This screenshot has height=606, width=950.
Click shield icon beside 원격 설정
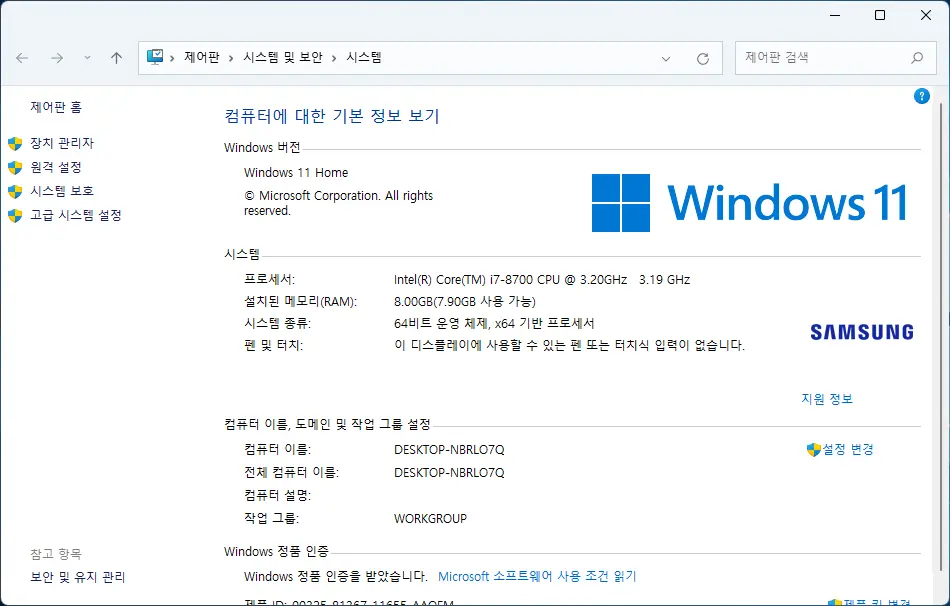(15, 168)
